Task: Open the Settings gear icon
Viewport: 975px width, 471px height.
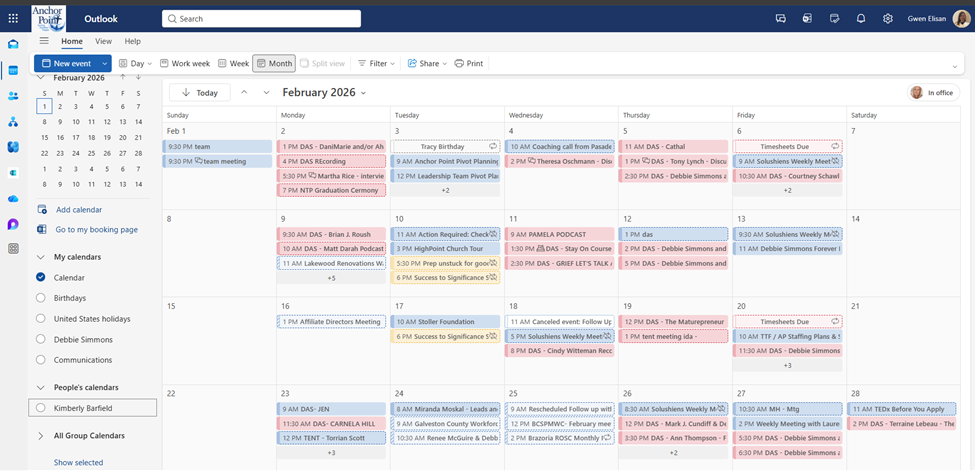Action: (x=888, y=19)
